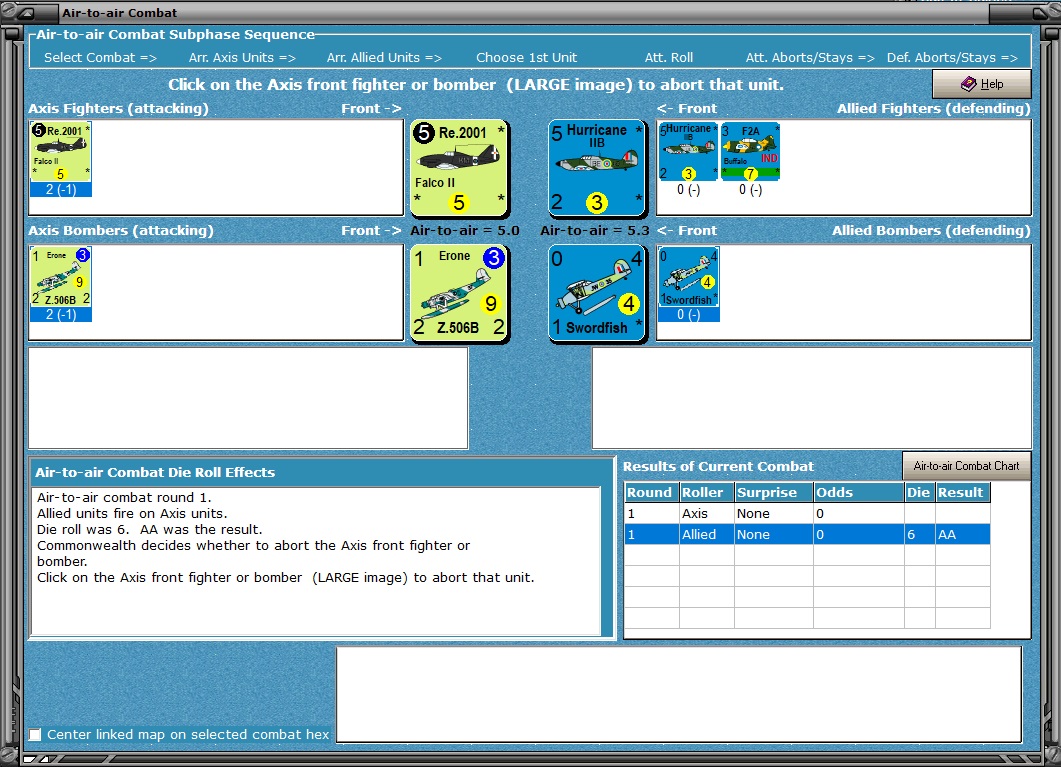1061x767 pixels.
Task: Click the Round column header
Action: (651, 492)
